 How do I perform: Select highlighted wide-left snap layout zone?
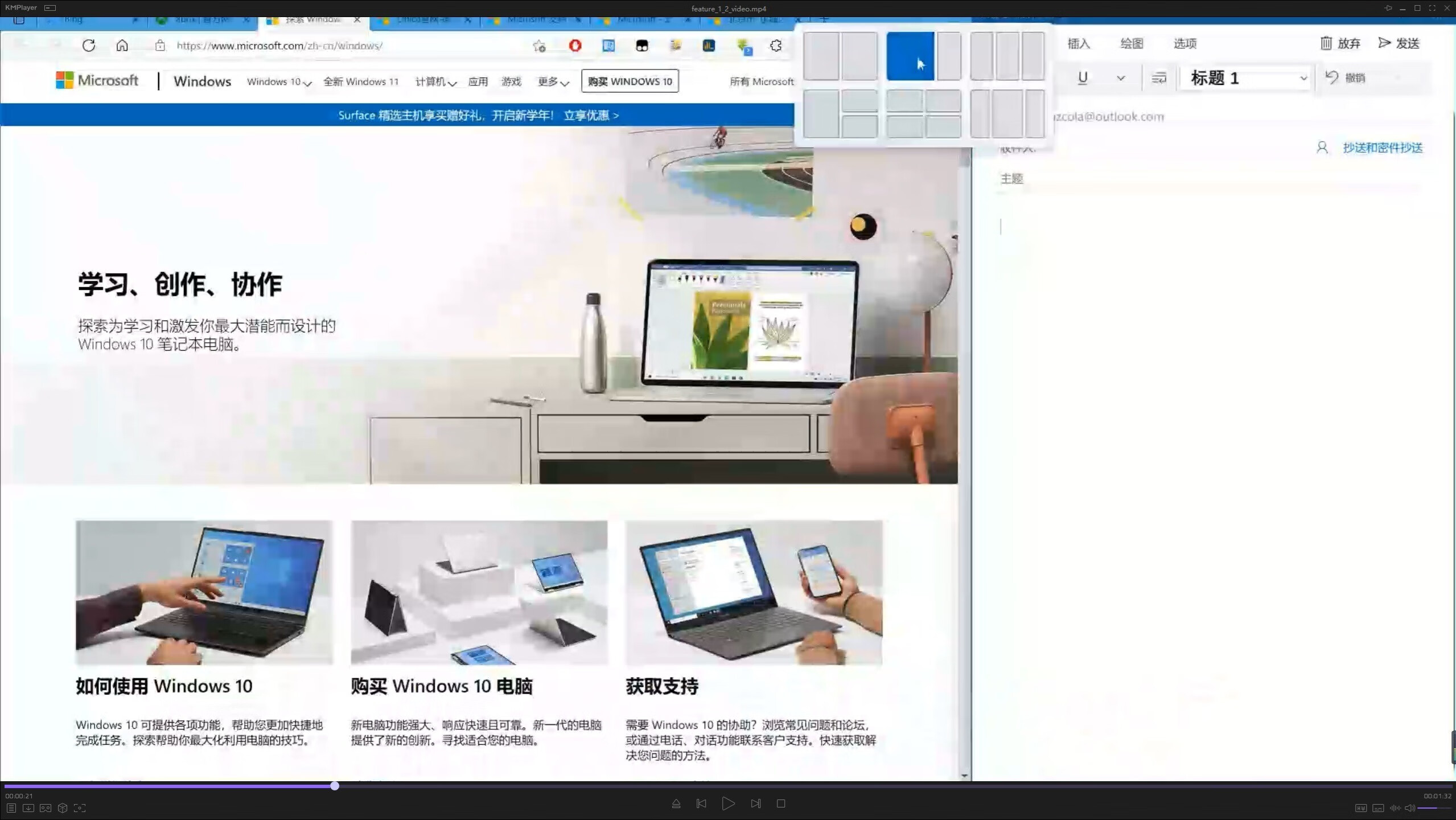coord(910,56)
